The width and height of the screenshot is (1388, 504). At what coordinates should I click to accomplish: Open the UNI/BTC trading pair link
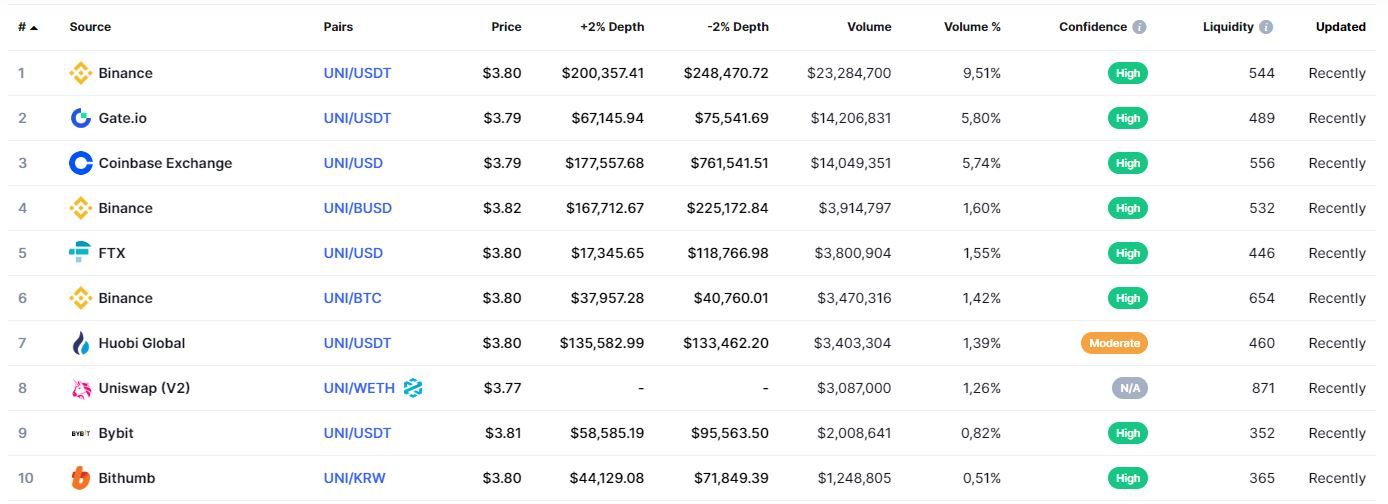tap(352, 298)
